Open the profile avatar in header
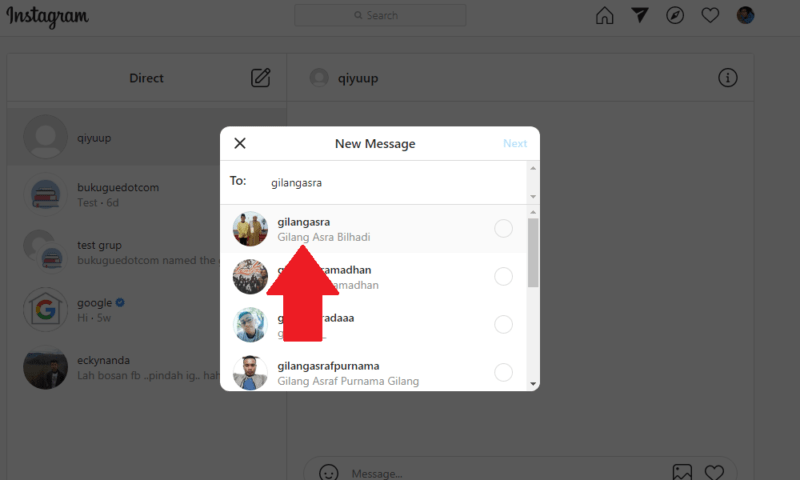This screenshot has width=800, height=480. pos(745,15)
